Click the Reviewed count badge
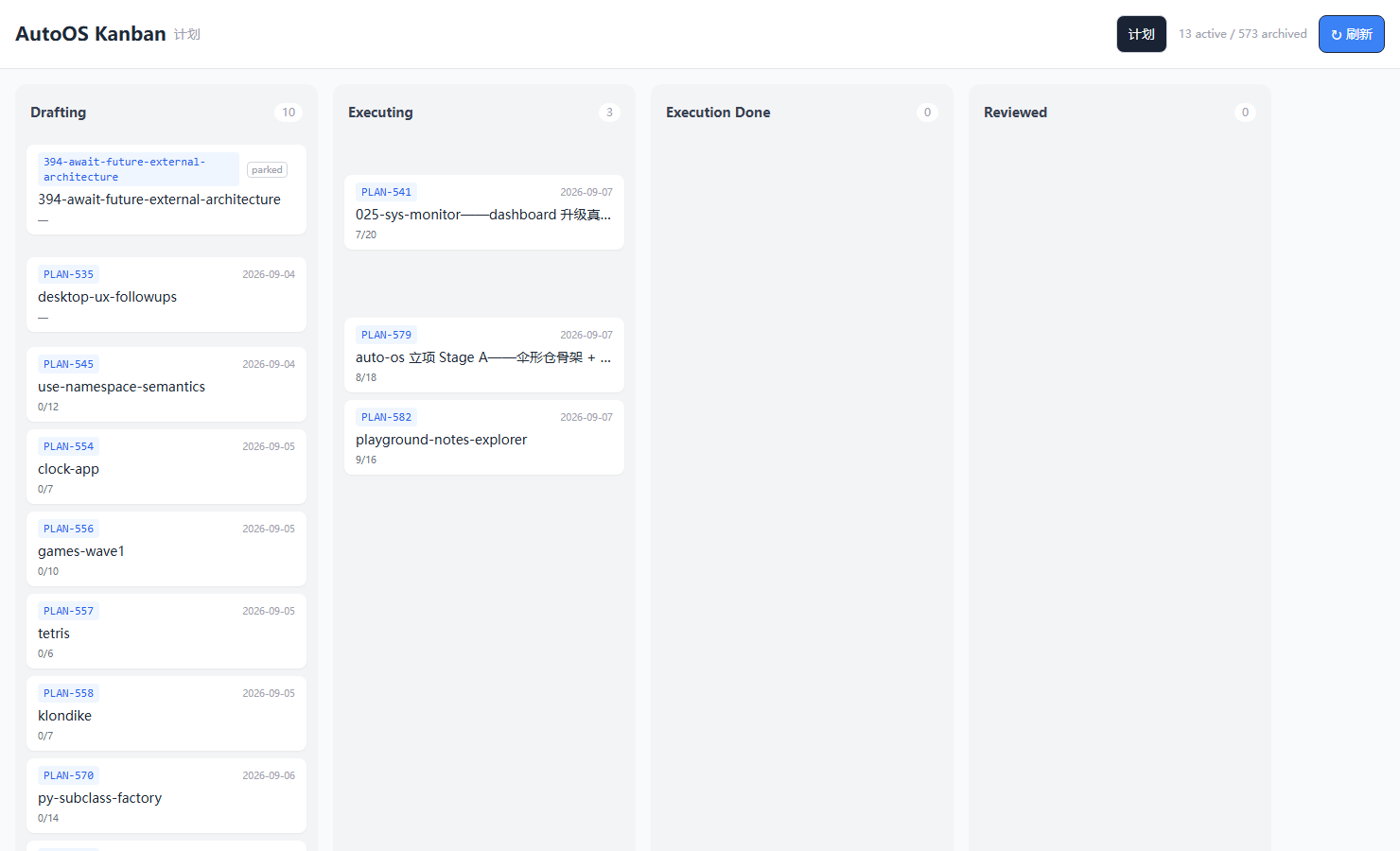Viewport: 1400px width, 851px height. 1245,113
